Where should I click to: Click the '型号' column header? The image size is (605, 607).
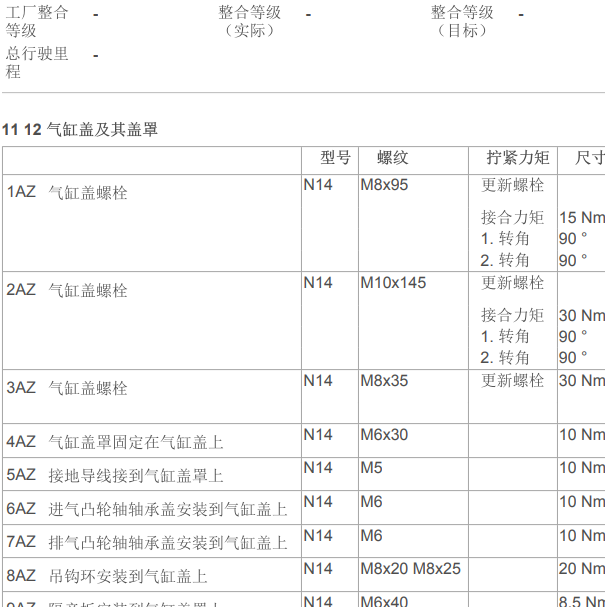pos(336,158)
